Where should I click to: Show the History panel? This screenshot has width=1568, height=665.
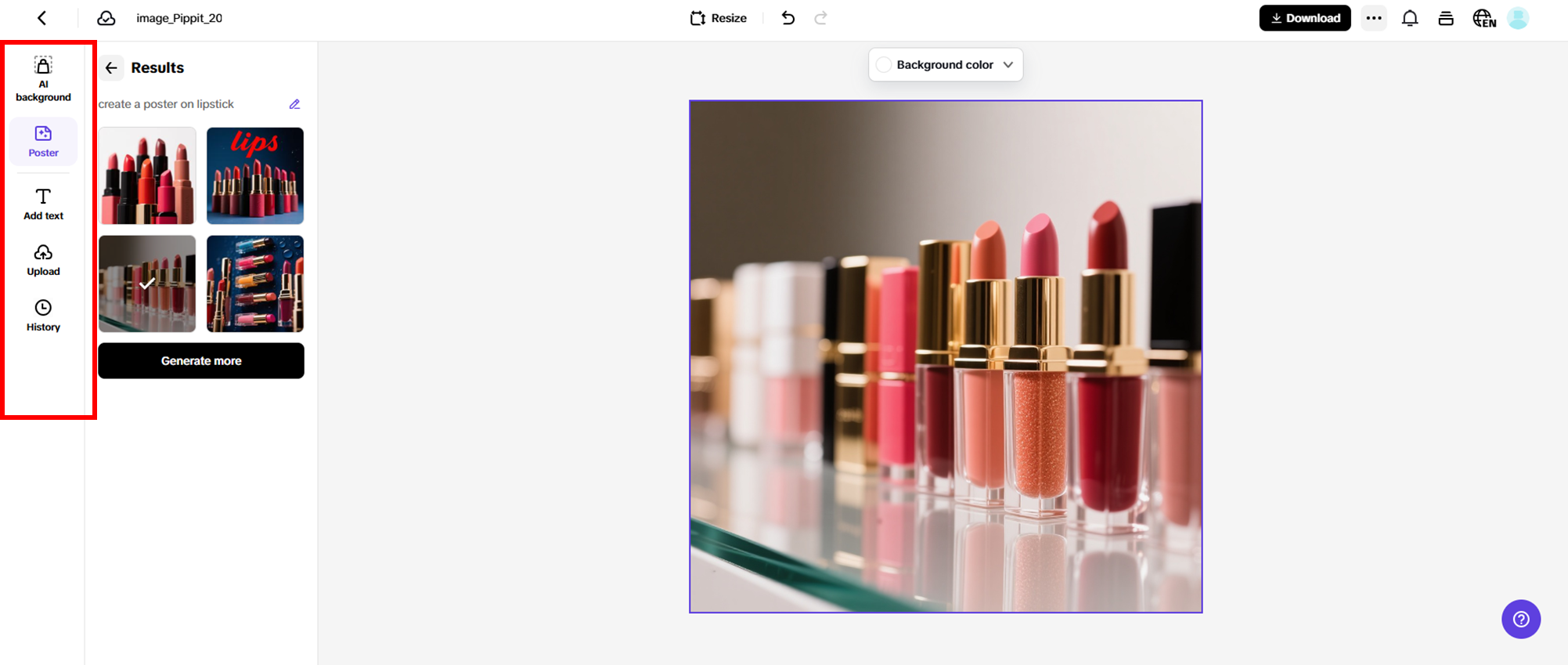(43, 316)
